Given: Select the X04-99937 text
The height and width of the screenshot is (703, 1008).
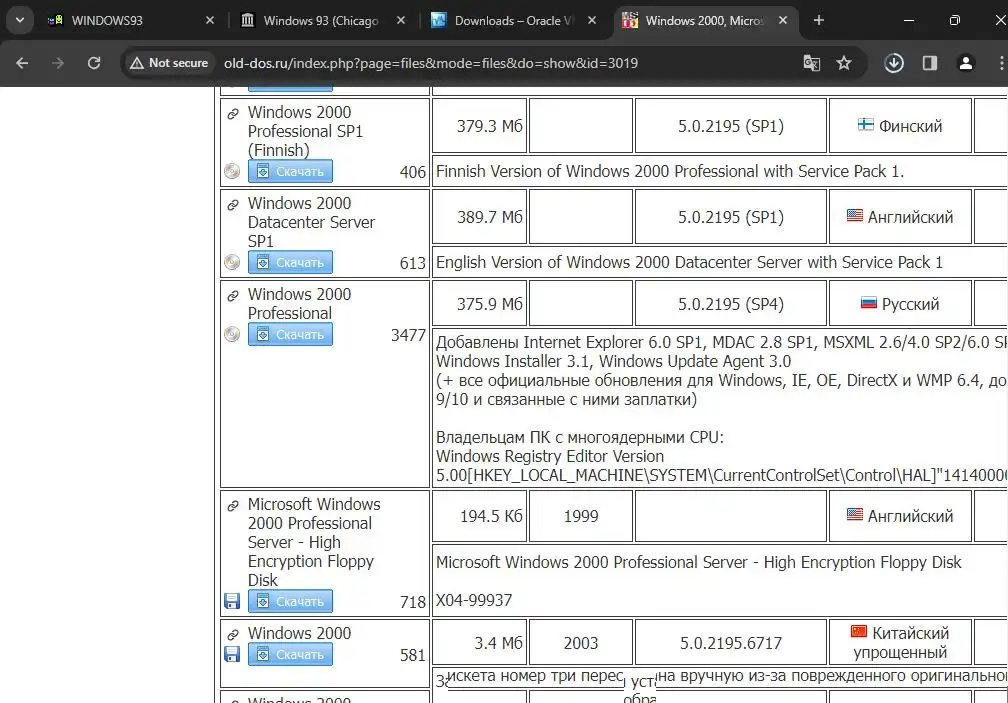Looking at the screenshot, I should click(x=474, y=600).
